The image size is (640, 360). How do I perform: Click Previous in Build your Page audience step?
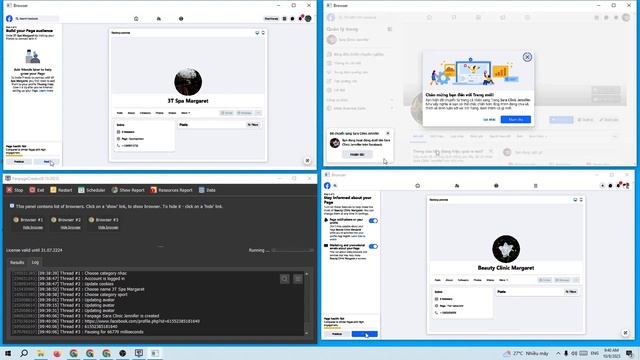coord(19,162)
